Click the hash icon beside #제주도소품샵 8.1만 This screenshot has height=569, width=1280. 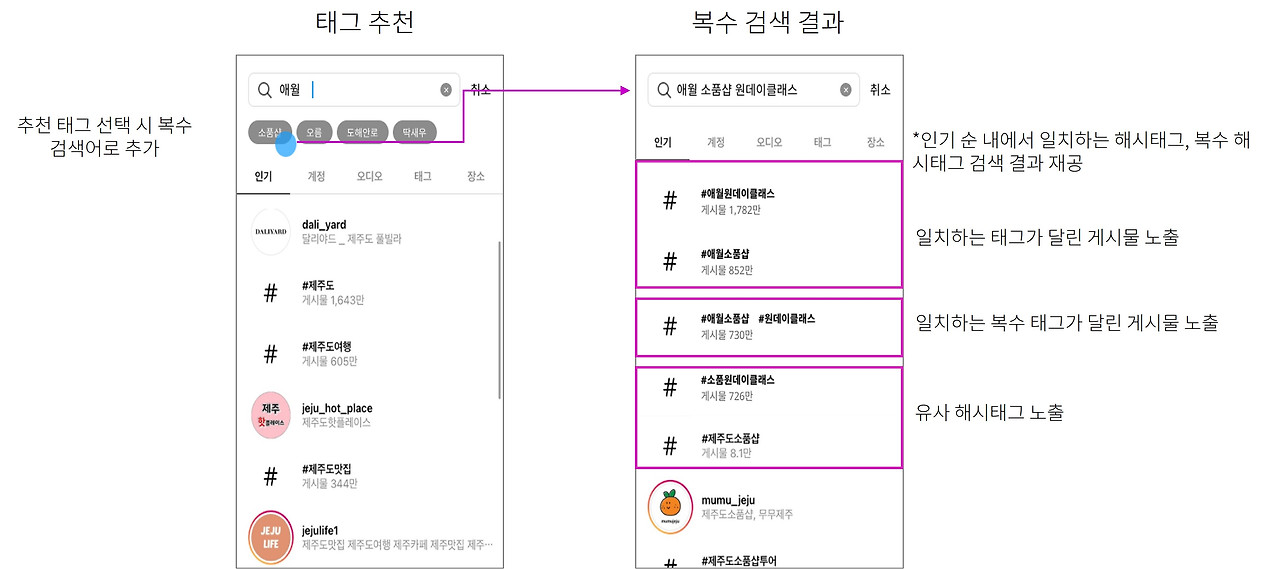[x=670, y=445]
